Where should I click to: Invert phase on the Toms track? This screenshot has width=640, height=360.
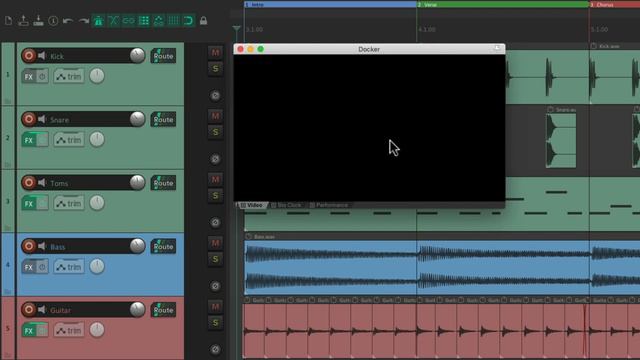[215, 222]
